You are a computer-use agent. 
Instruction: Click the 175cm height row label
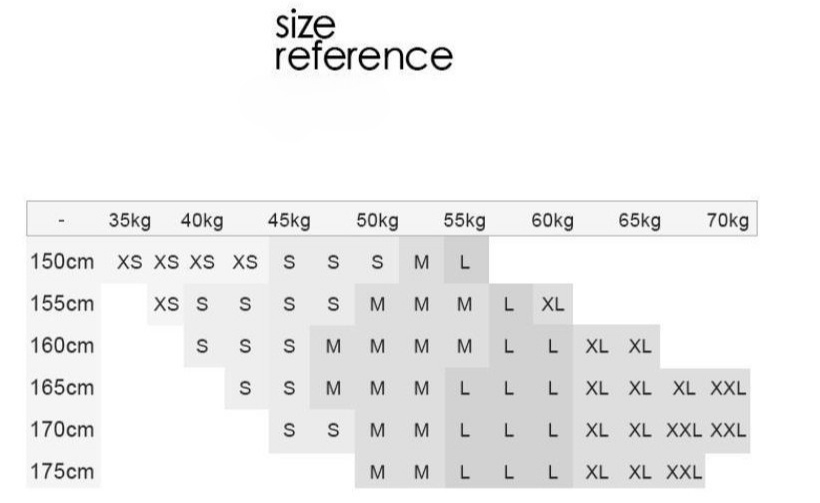62,471
